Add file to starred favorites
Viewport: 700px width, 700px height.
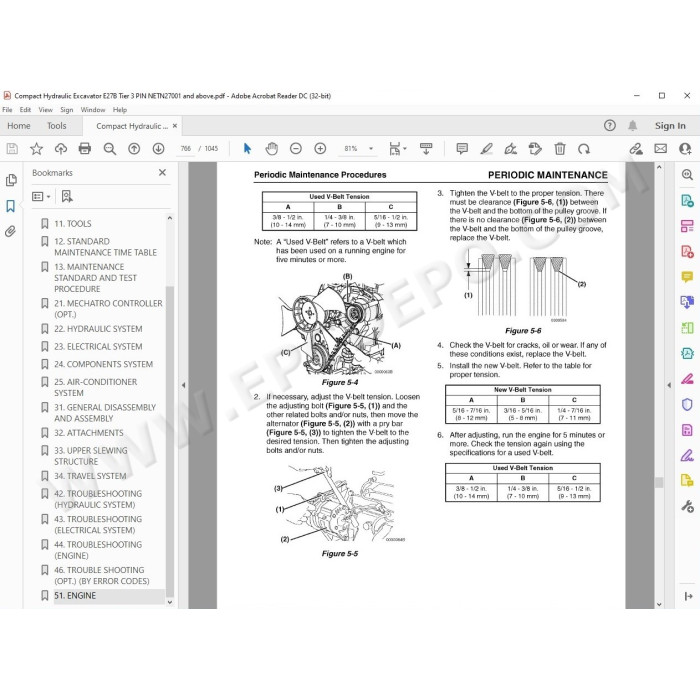[x=37, y=149]
